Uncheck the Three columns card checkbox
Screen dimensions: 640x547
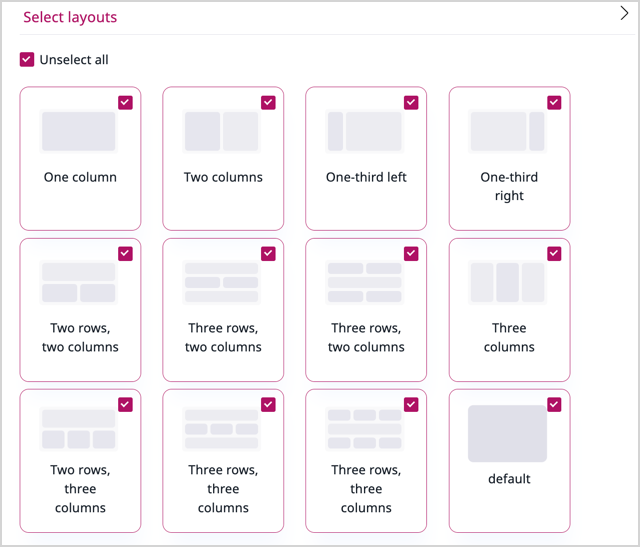(554, 253)
